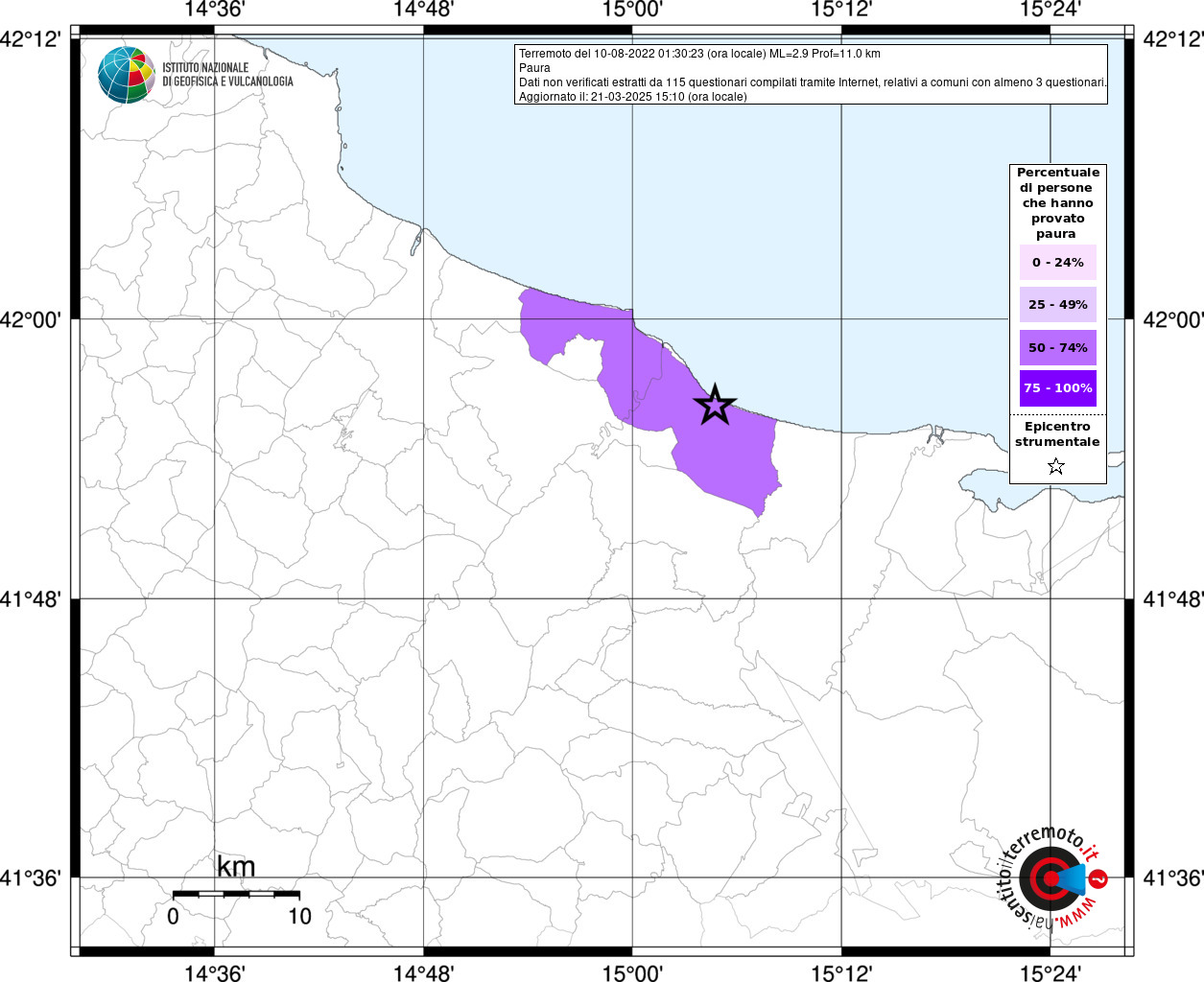Select the 25 - 49% legend swatch
Viewport: 1204px width, 982px height.
click(x=1058, y=305)
